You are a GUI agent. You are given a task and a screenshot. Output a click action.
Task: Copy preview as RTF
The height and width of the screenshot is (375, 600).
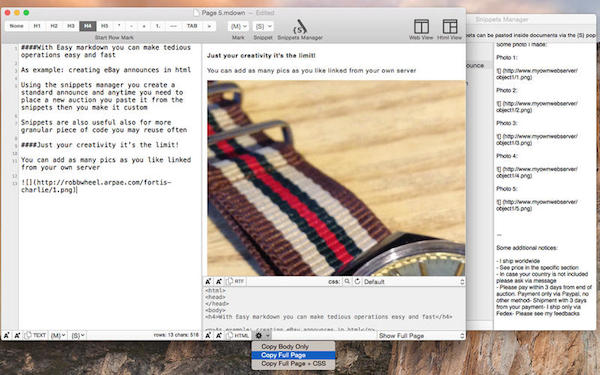(235, 281)
